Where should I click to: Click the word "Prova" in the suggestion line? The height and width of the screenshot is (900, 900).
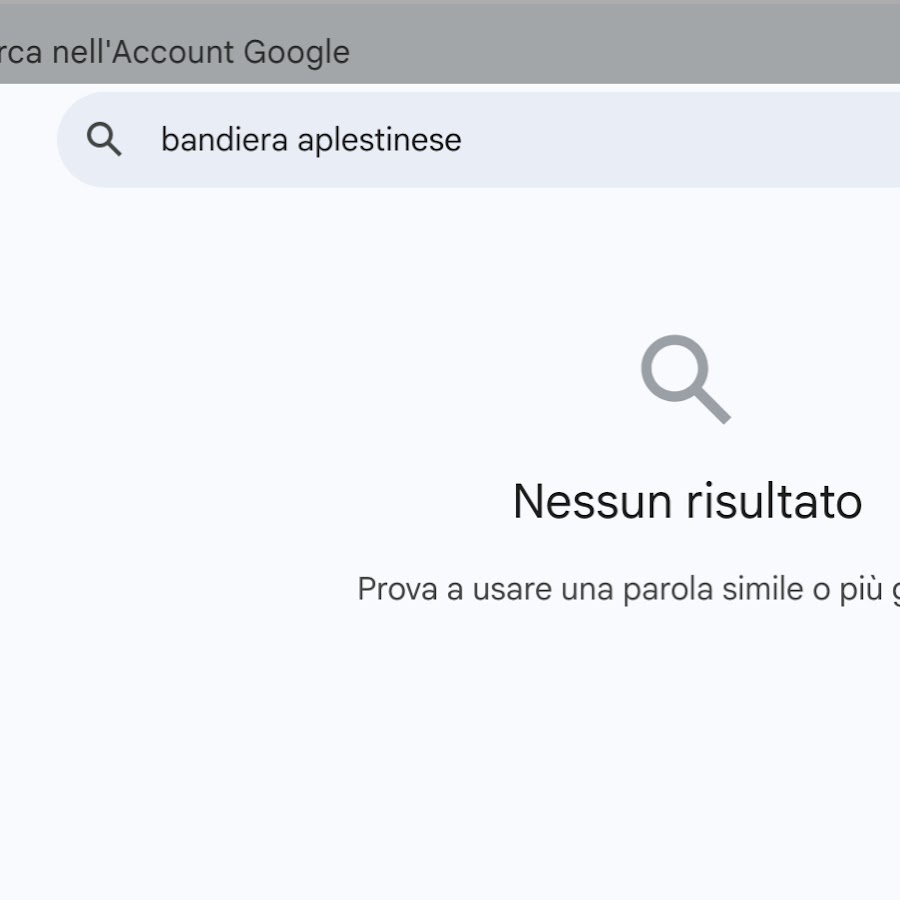click(397, 589)
